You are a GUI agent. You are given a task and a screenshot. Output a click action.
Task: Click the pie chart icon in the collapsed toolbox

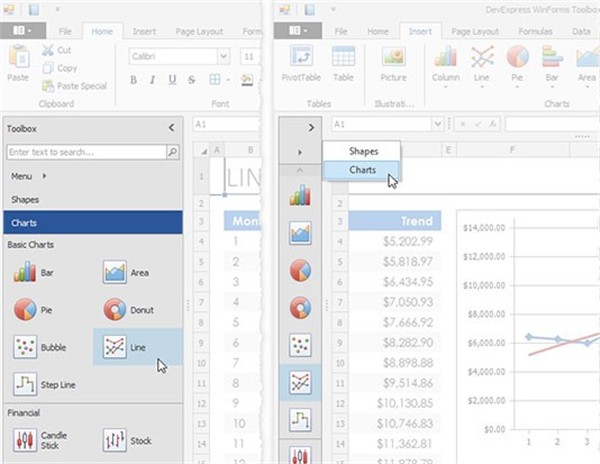tap(300, 270)
